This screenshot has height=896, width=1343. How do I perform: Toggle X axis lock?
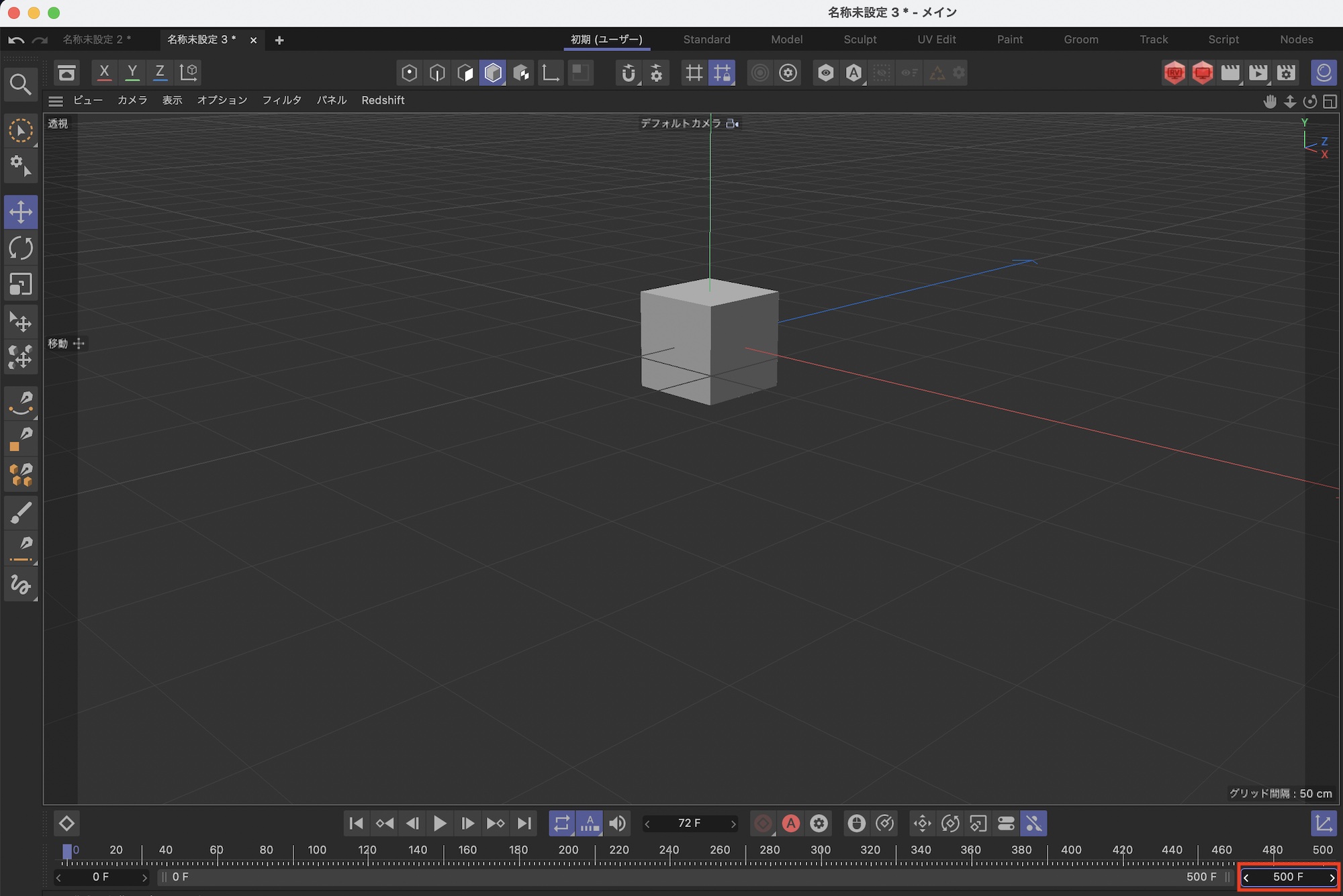pyautogui.click(x=104, y=72)
